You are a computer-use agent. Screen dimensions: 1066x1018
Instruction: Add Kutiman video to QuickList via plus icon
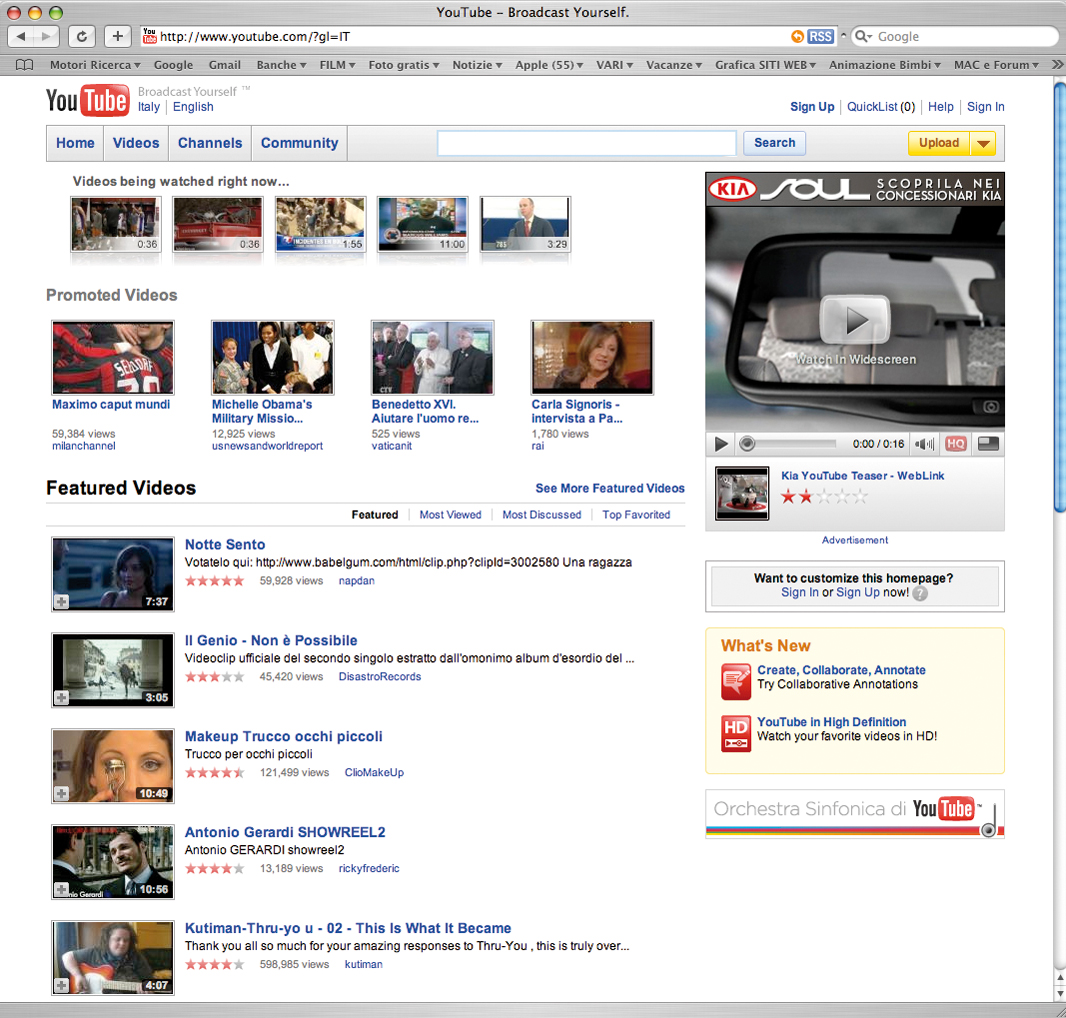pyautogui.click(x=61, y=985)
